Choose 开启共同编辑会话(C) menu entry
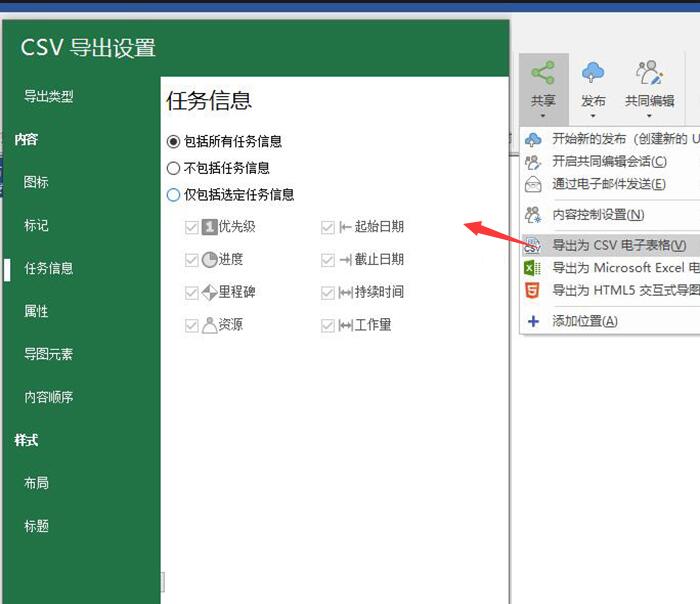 [x=612, y=162]
